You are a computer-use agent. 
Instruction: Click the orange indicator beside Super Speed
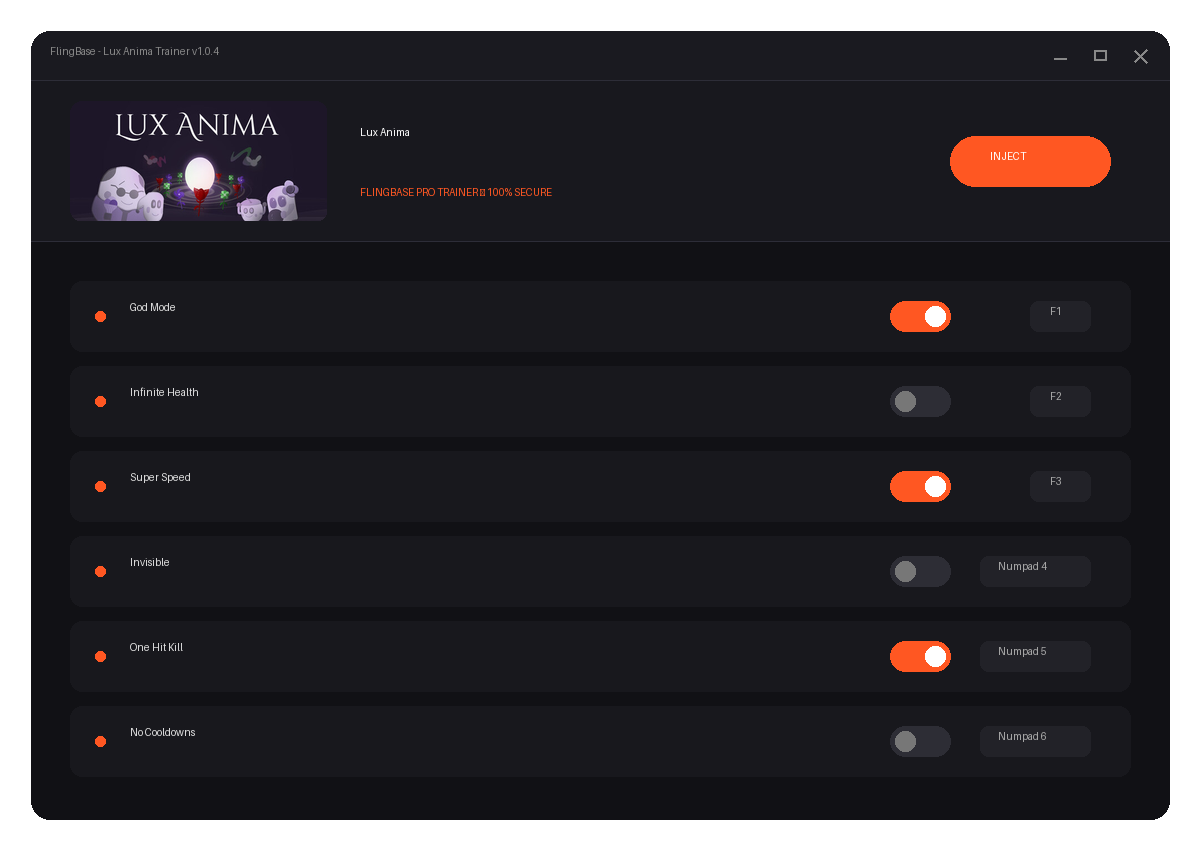[100, 486]
